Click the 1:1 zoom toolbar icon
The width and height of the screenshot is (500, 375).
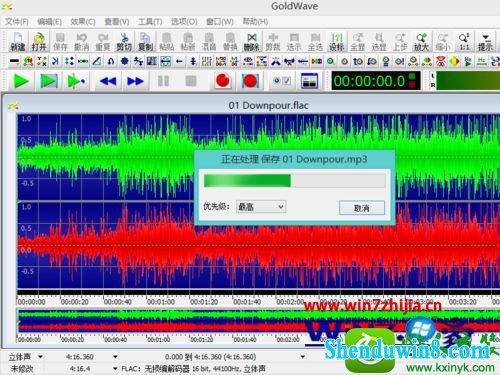[x=464, y=42]
